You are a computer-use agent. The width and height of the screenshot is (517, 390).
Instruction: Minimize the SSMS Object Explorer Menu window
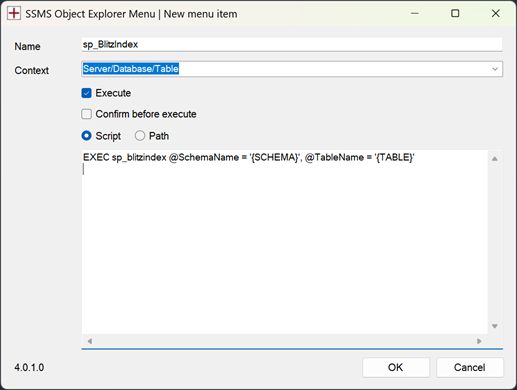[415, 14]
